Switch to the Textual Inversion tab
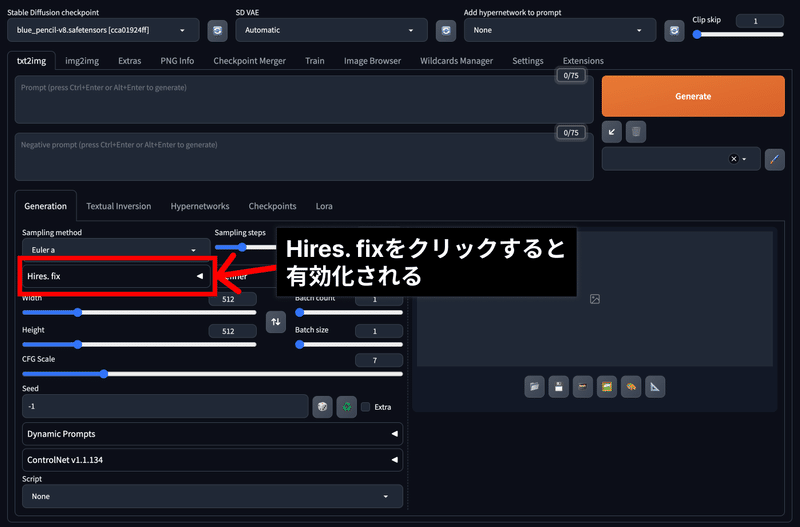The height and width of the screenshot is (527, 800). click(118, 206)
